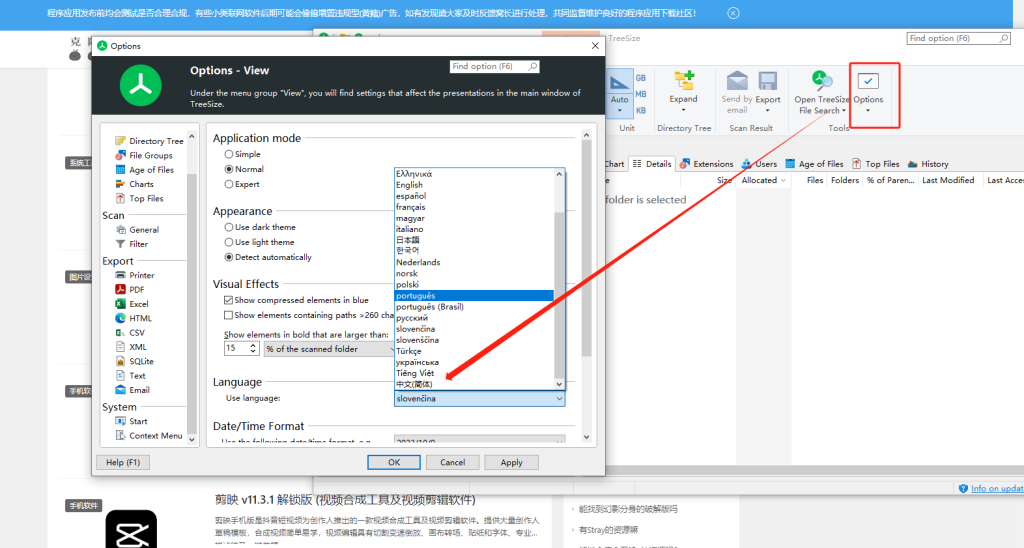The image size is (1024, 548).
Task: Click Apply button in Options dialog
Action: (x=511, y=462)
